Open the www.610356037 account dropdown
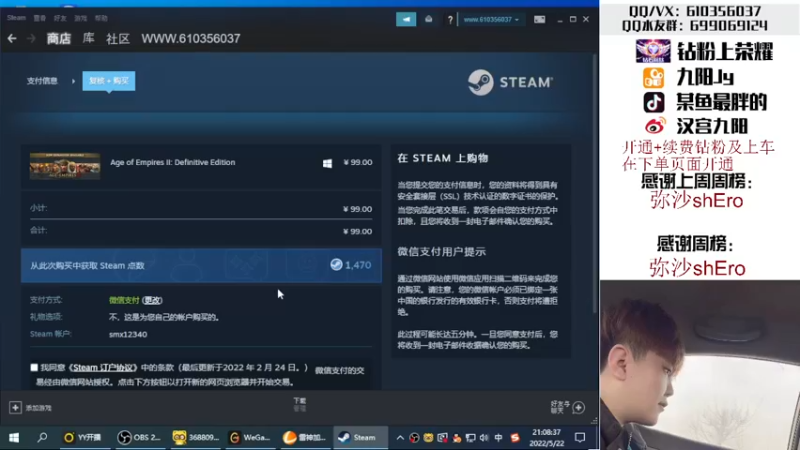This screenshot has width=800, height=450. (x=491, y=19)
